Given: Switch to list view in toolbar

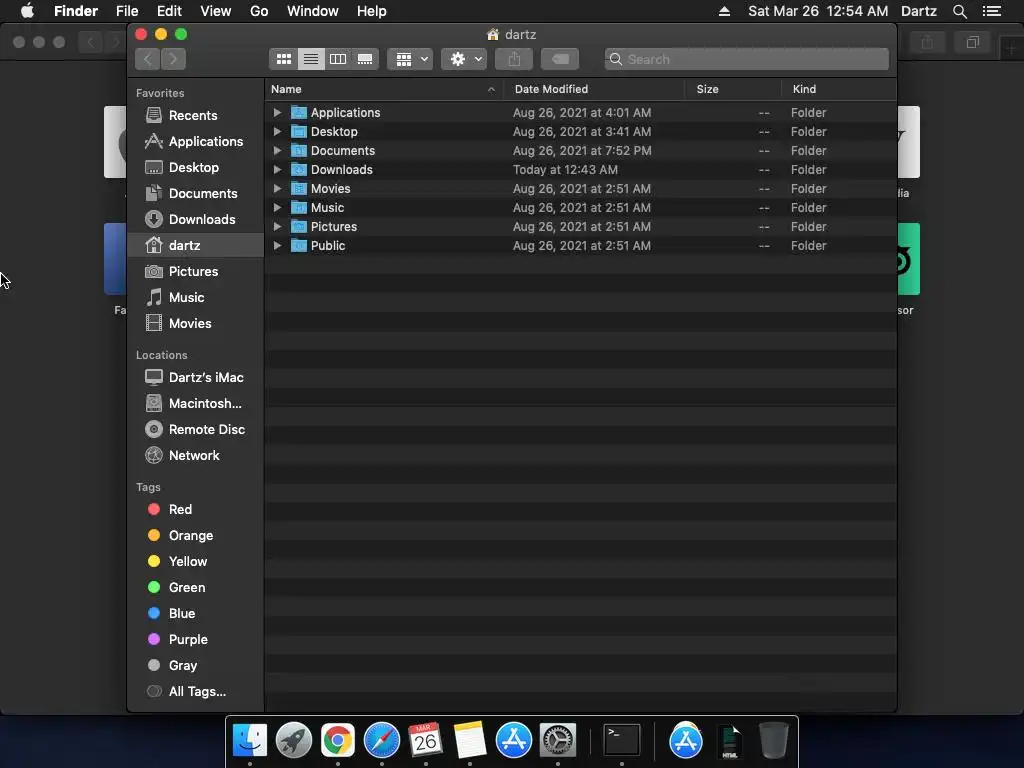Looking at the screenshot, I should (311, 59).
